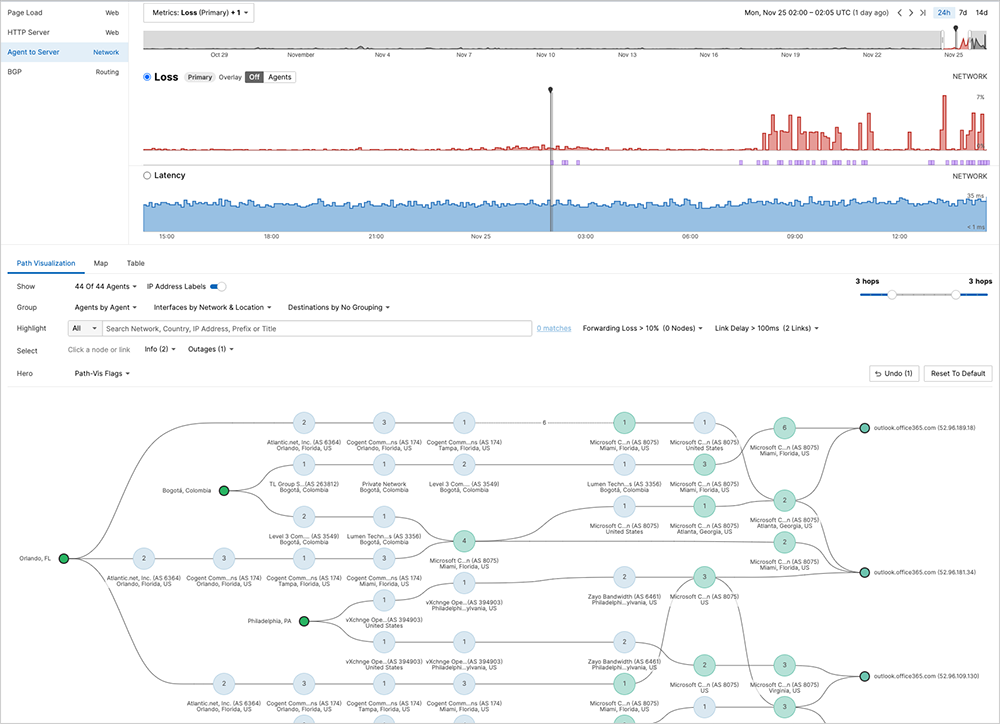Select the Philadelphia, PA agent node

(303, 621)
